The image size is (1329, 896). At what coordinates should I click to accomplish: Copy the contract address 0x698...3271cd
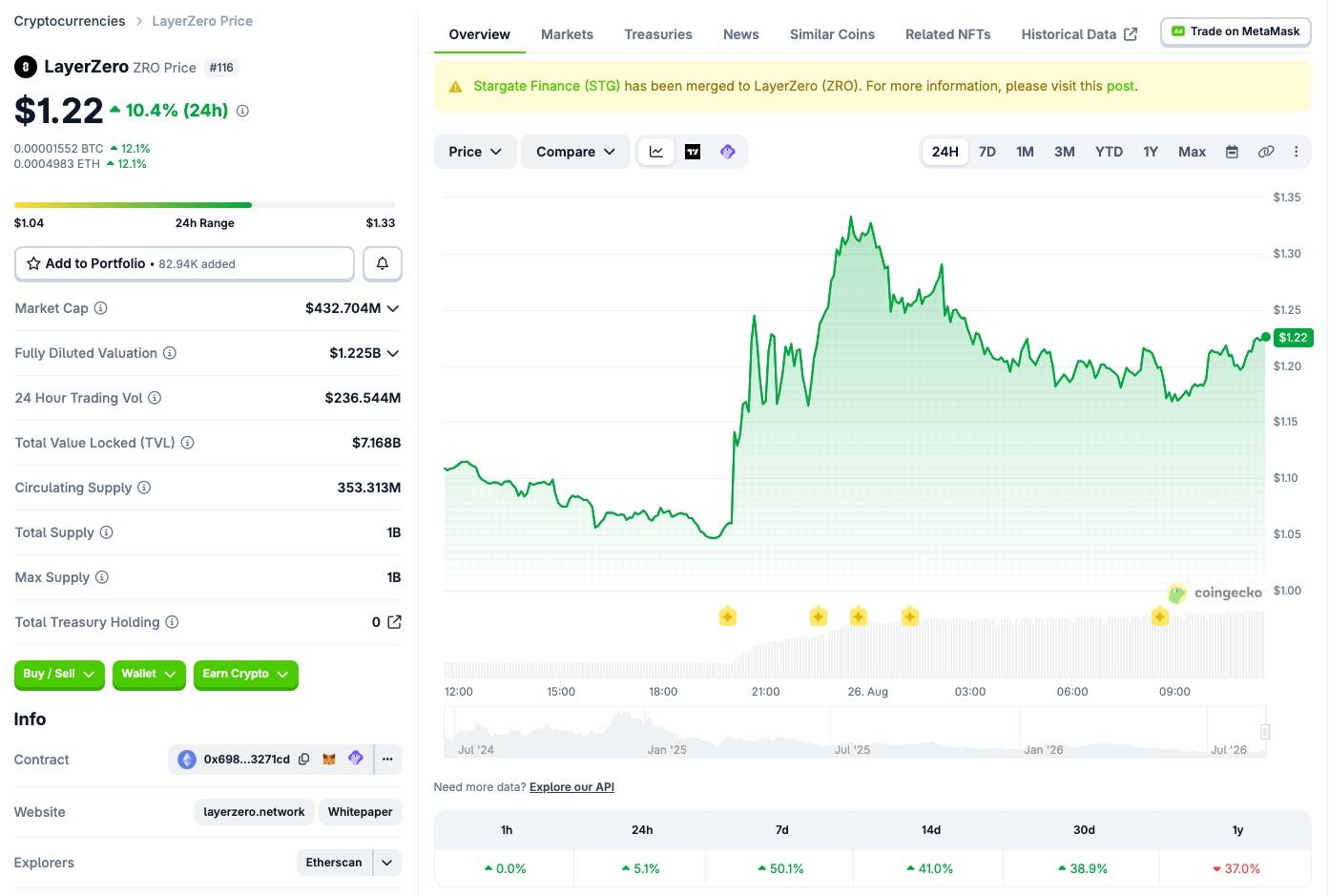click(304, 760)
